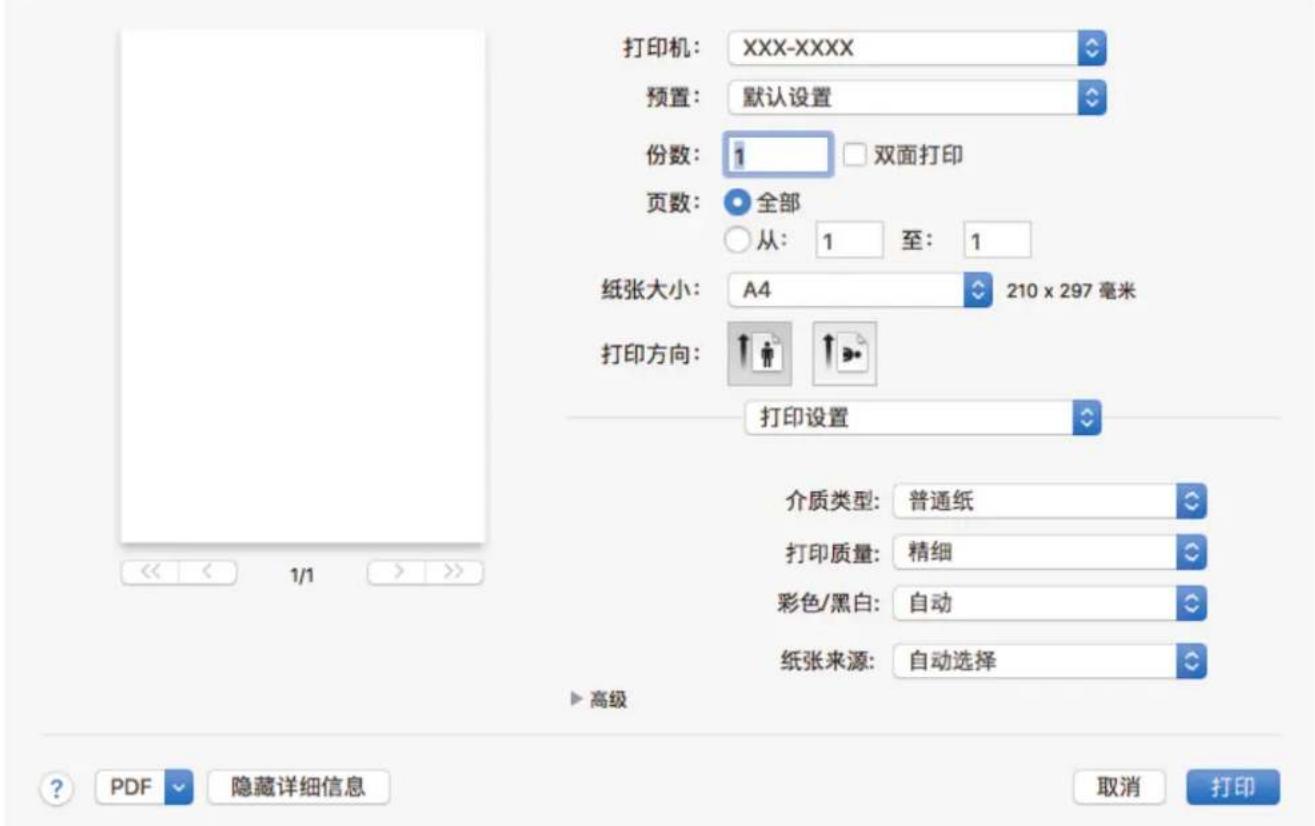The height and width of the screenshot is (826, 1315).
Task: Go to previous preview page
Action: (207, 571)
